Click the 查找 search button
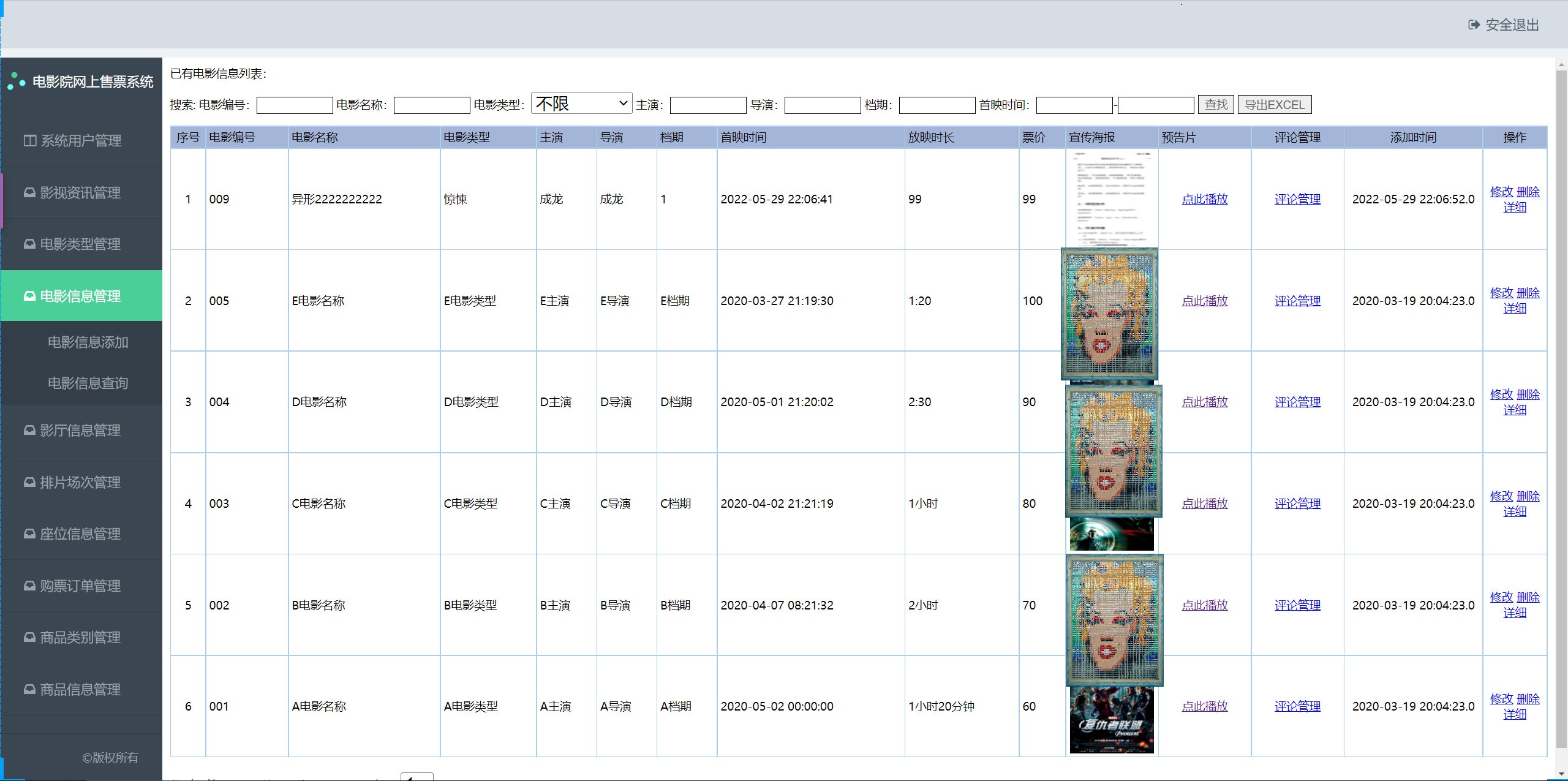1568x781 pixels. [x=1215, y=105]
